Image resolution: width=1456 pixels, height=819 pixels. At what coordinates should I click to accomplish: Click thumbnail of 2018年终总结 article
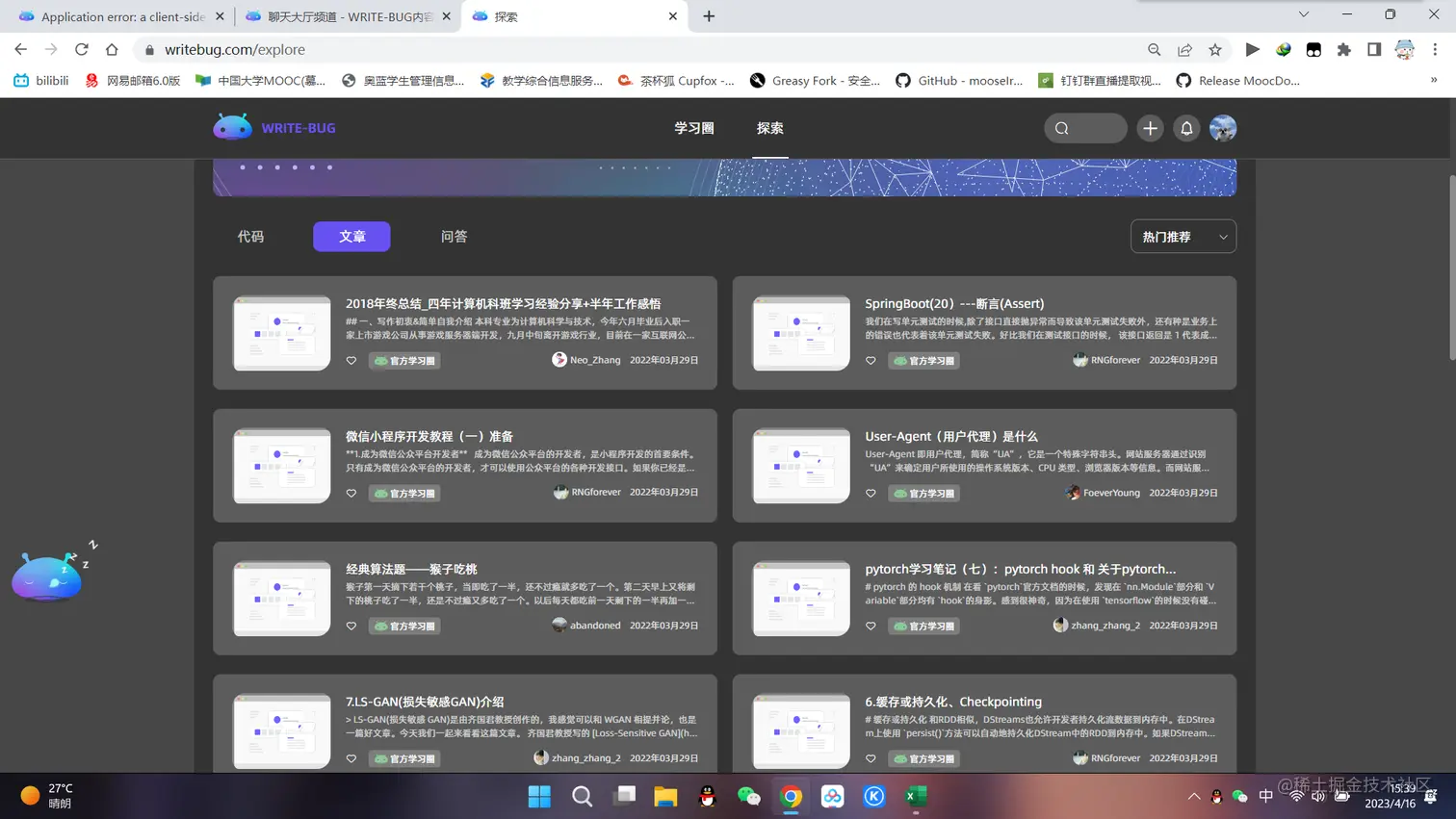point(281,333)
